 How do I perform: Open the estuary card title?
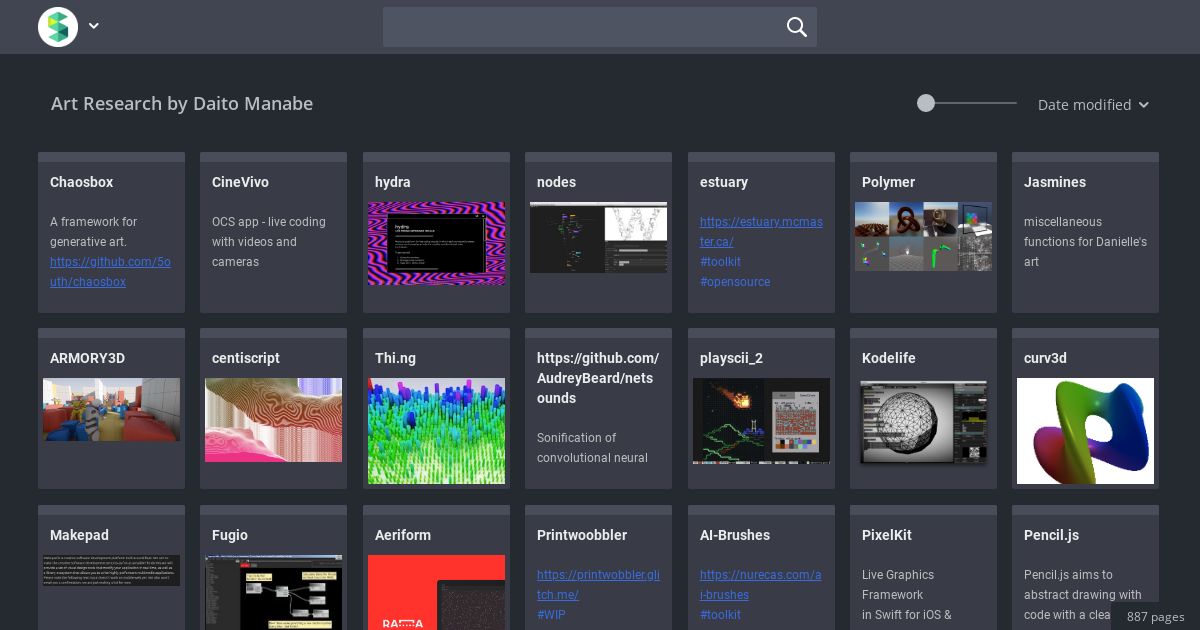point(724,182)
